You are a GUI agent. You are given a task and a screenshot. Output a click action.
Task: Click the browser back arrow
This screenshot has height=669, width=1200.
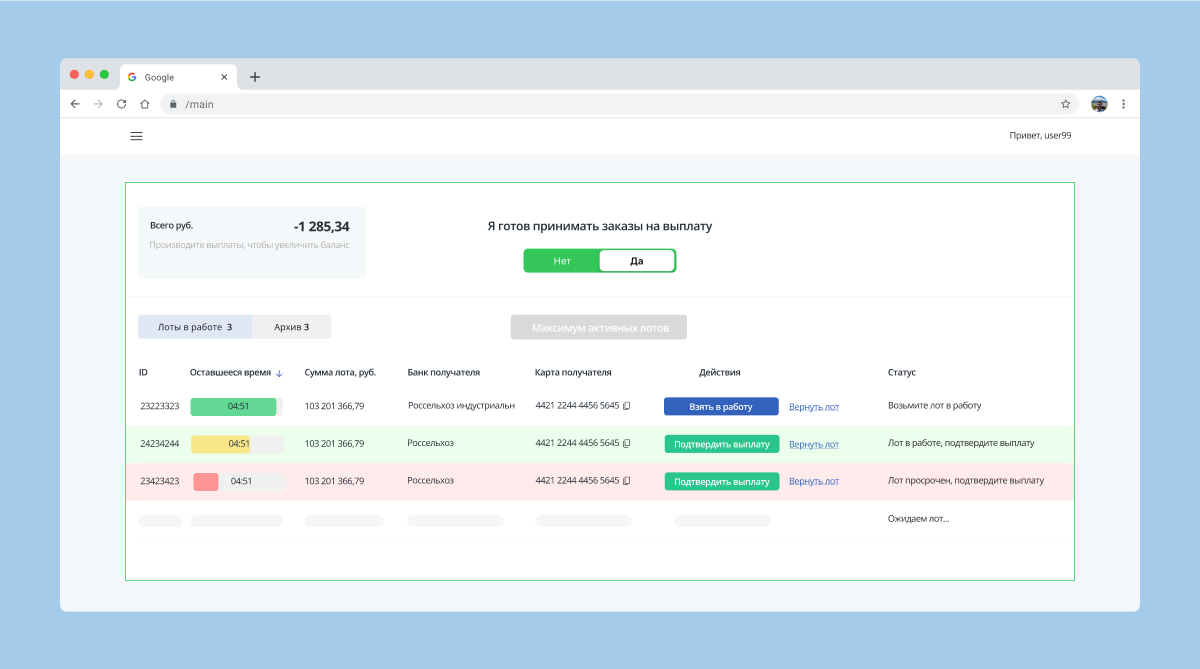coord(75,104)
